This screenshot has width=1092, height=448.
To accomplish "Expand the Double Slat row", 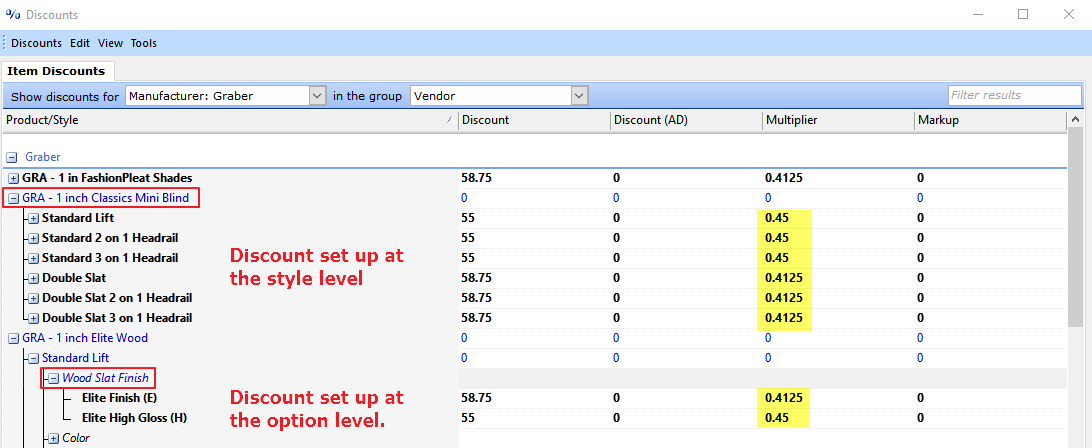I will (x=33, y=279).
